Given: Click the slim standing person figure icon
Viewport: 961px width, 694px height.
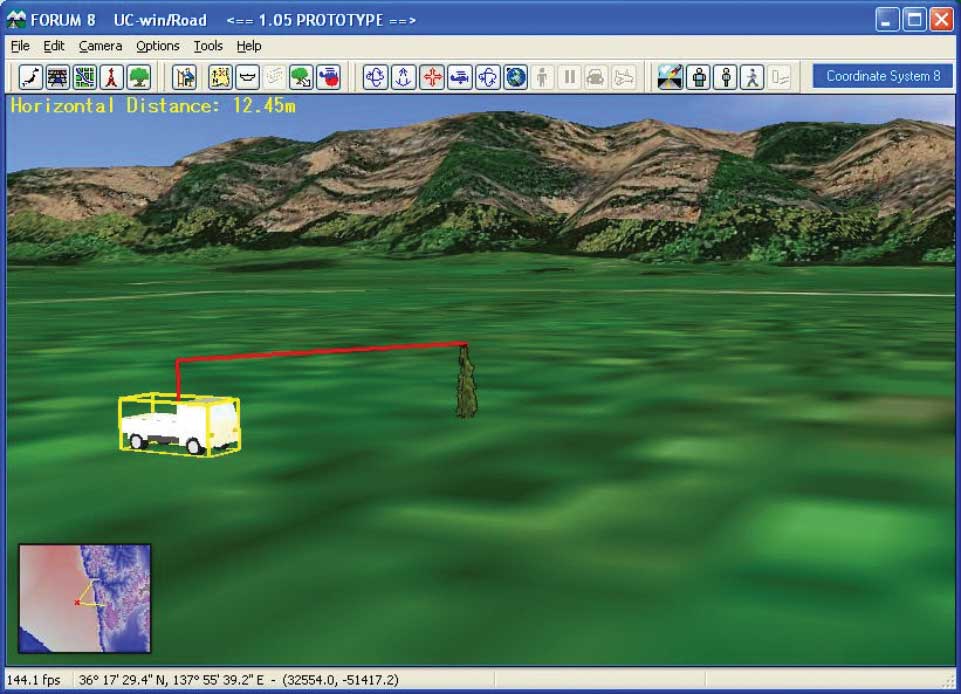Looking at the screenshot, I should tap(726, 77).
